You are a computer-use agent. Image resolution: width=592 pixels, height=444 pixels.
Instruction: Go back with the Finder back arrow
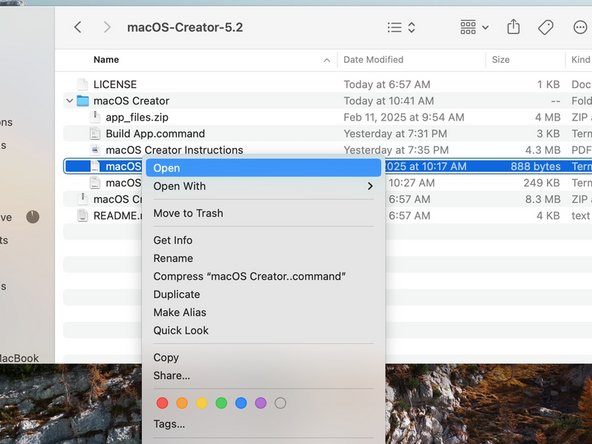click(x=78, y=27)
